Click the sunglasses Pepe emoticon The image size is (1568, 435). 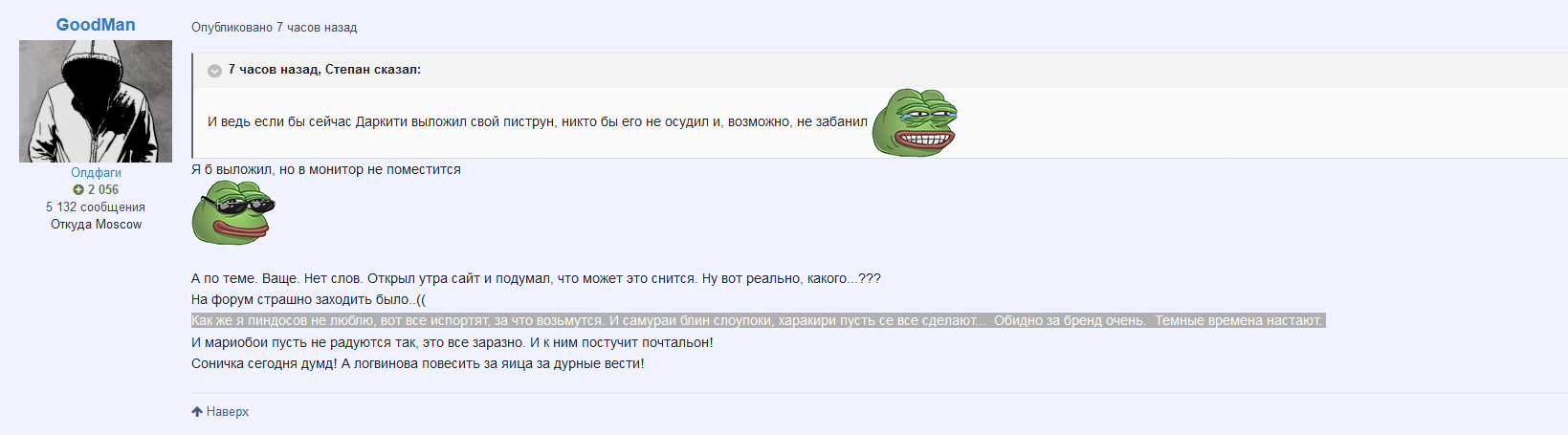tap(232, 213)
